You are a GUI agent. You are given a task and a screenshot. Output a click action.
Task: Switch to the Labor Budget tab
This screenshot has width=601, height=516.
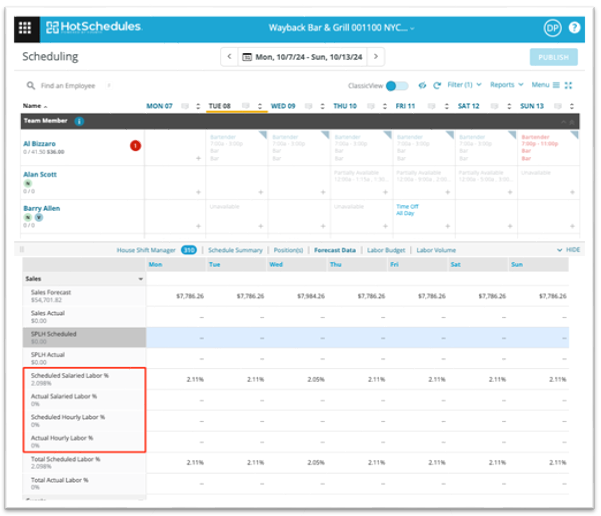click(385, 250)
